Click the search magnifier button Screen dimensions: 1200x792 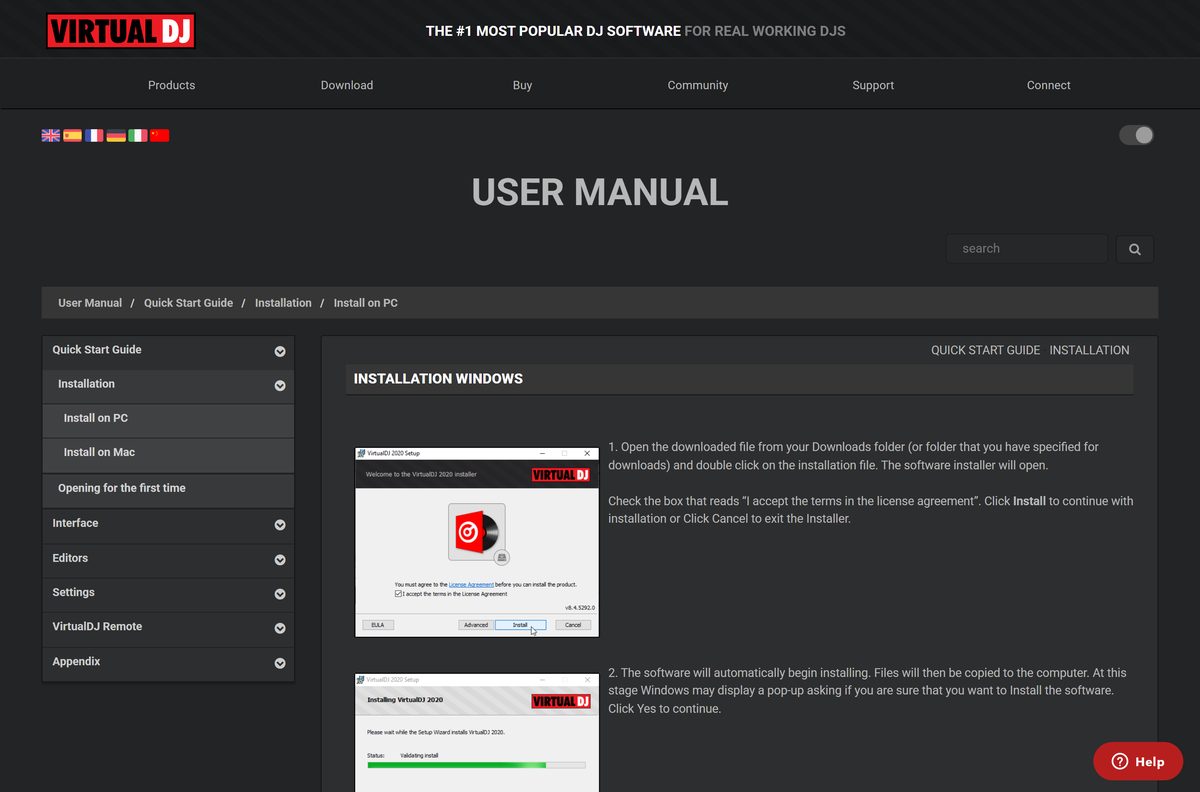pos(1134,249)
